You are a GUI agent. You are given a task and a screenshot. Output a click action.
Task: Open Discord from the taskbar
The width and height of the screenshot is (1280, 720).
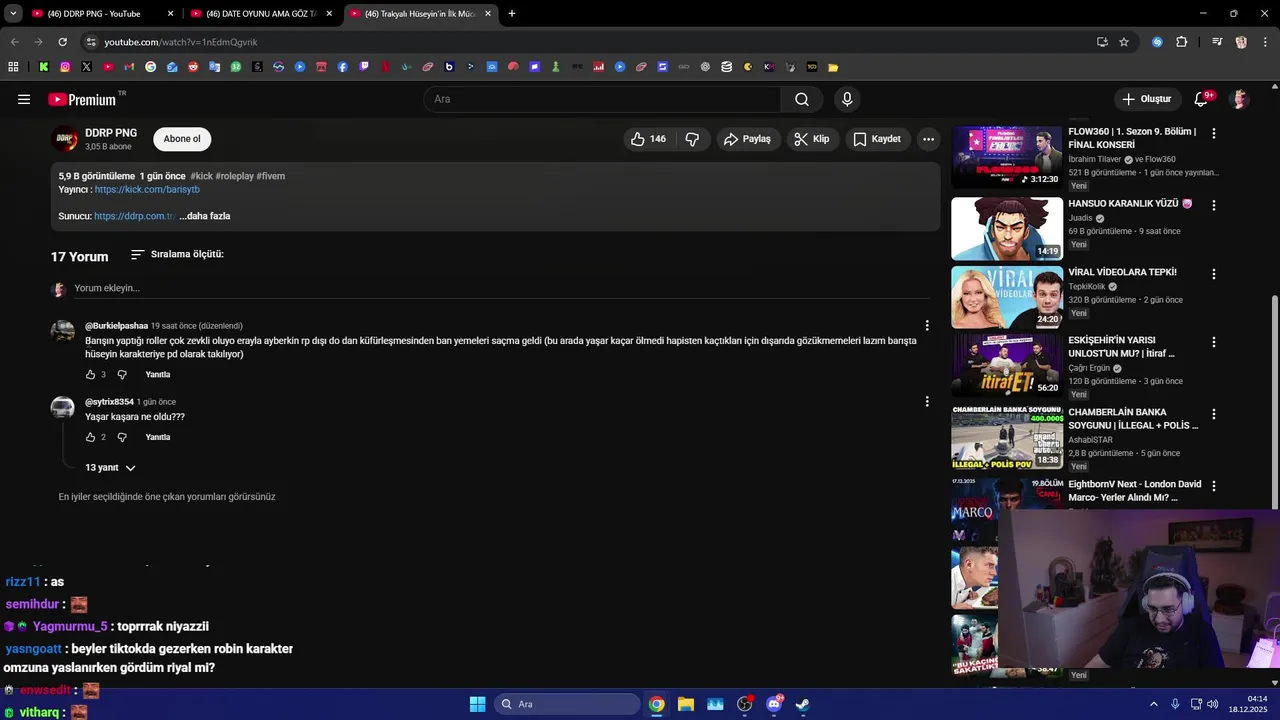pos(774,704)
